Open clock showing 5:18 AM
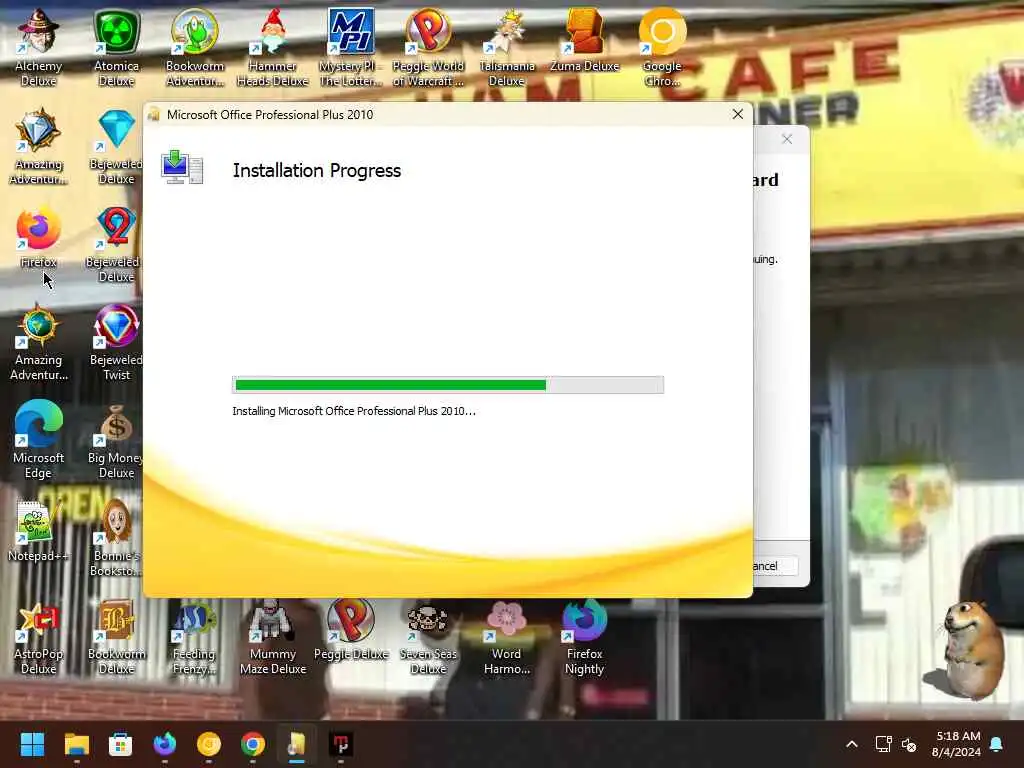The image size is (1024, 768). coord(957,744)
